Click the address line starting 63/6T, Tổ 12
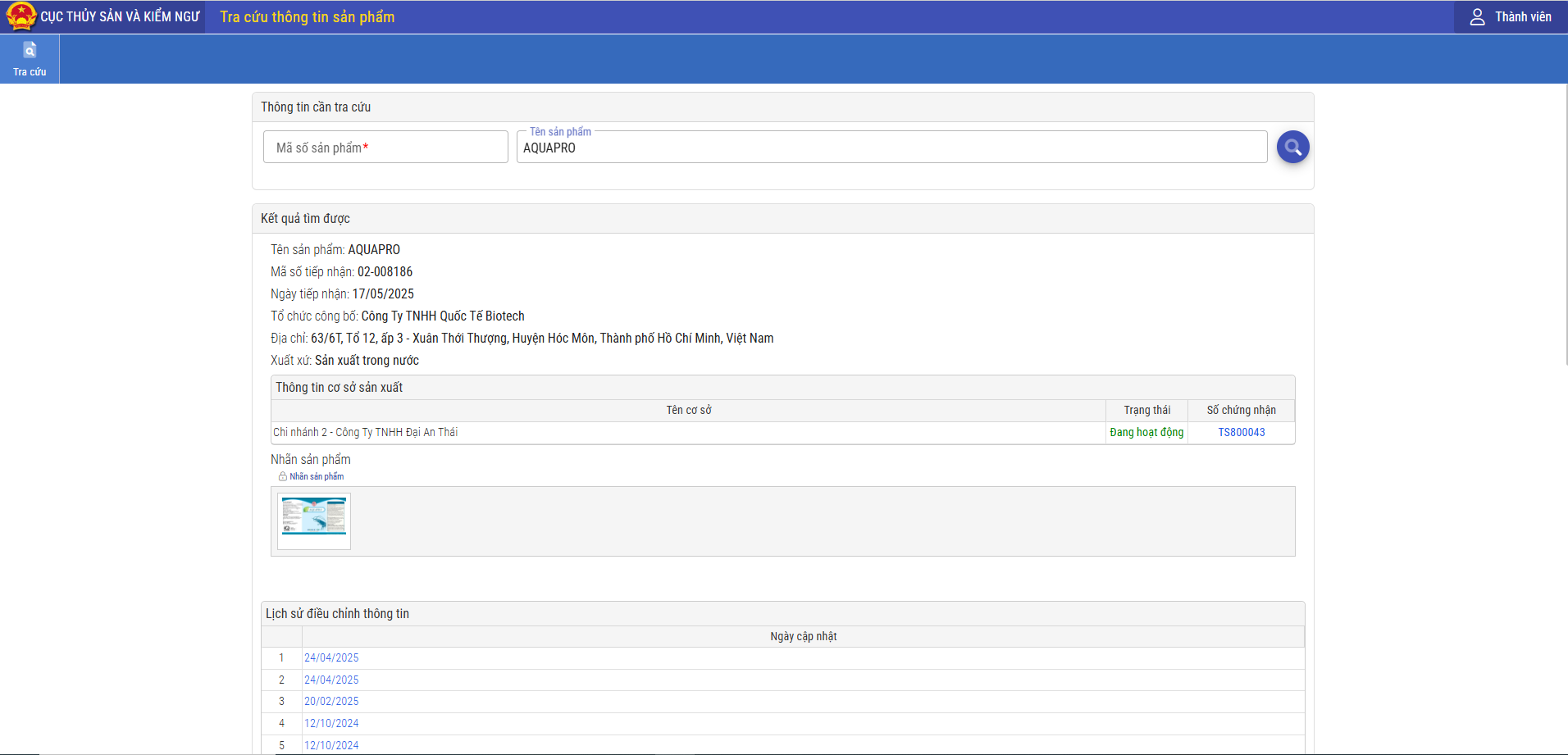1568x755 pixels. click(x=542, y=338)
